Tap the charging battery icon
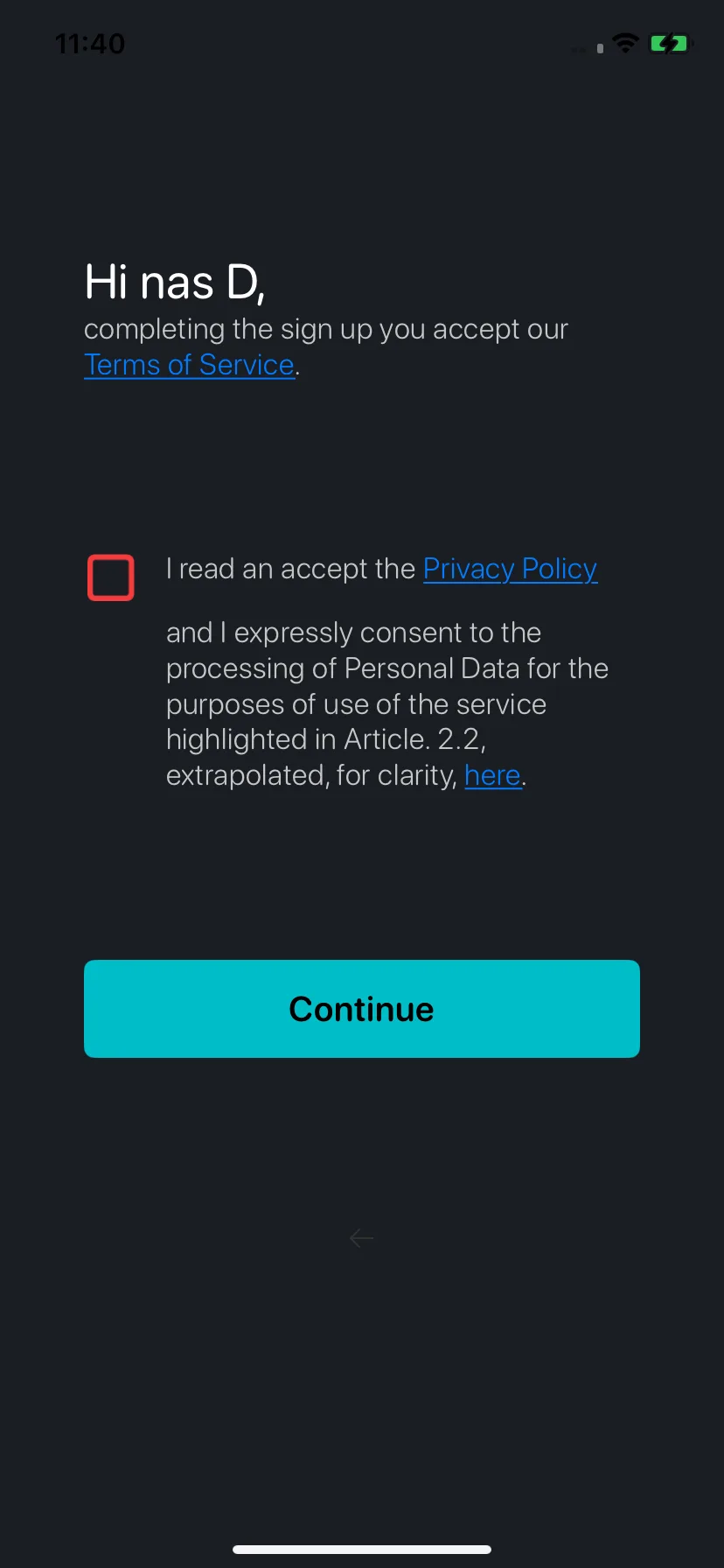 671,43
